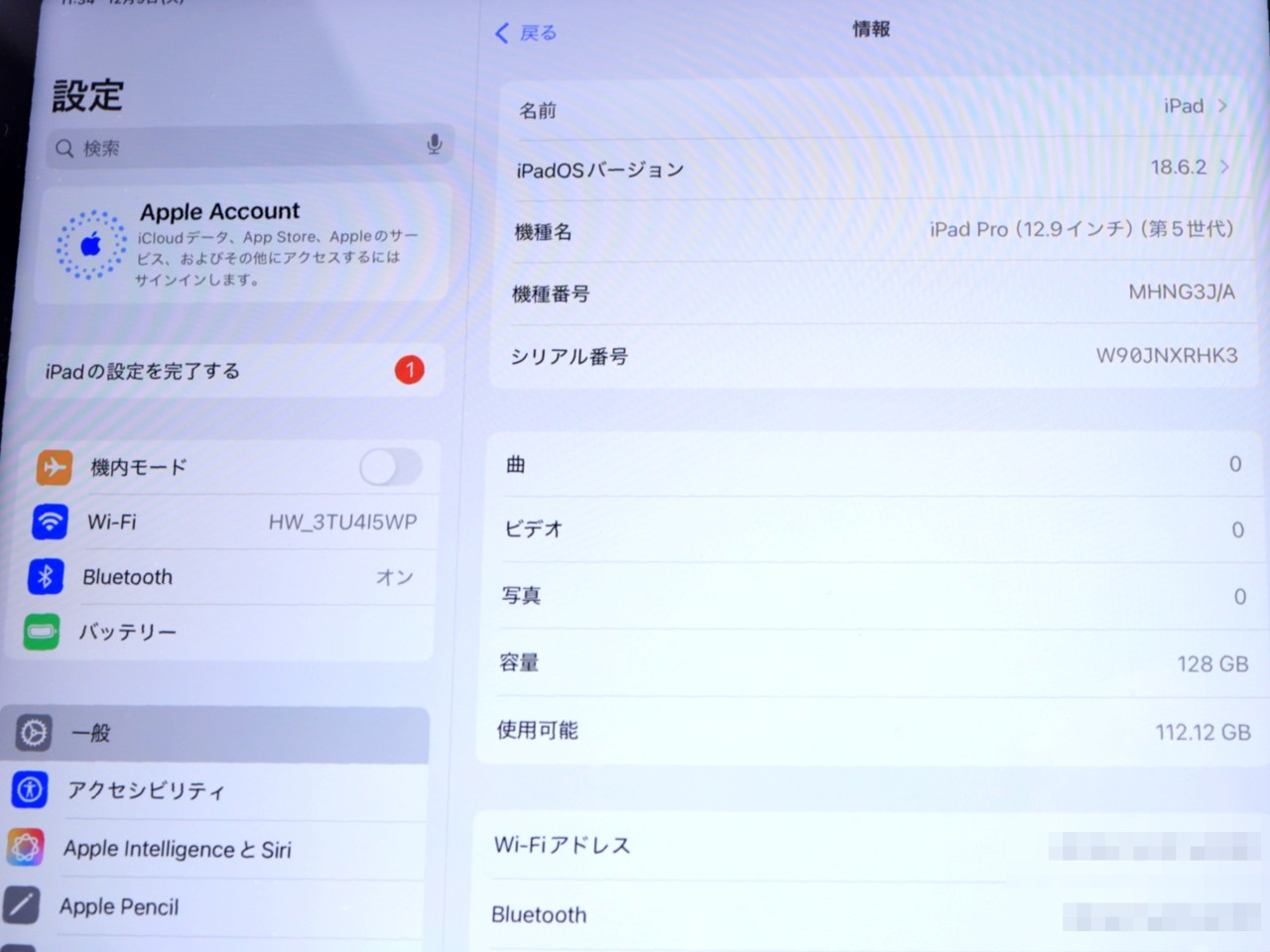Tap the Apple Pencil icon
The height and width of the screenshot is (952, 1270).
[22, 904]
